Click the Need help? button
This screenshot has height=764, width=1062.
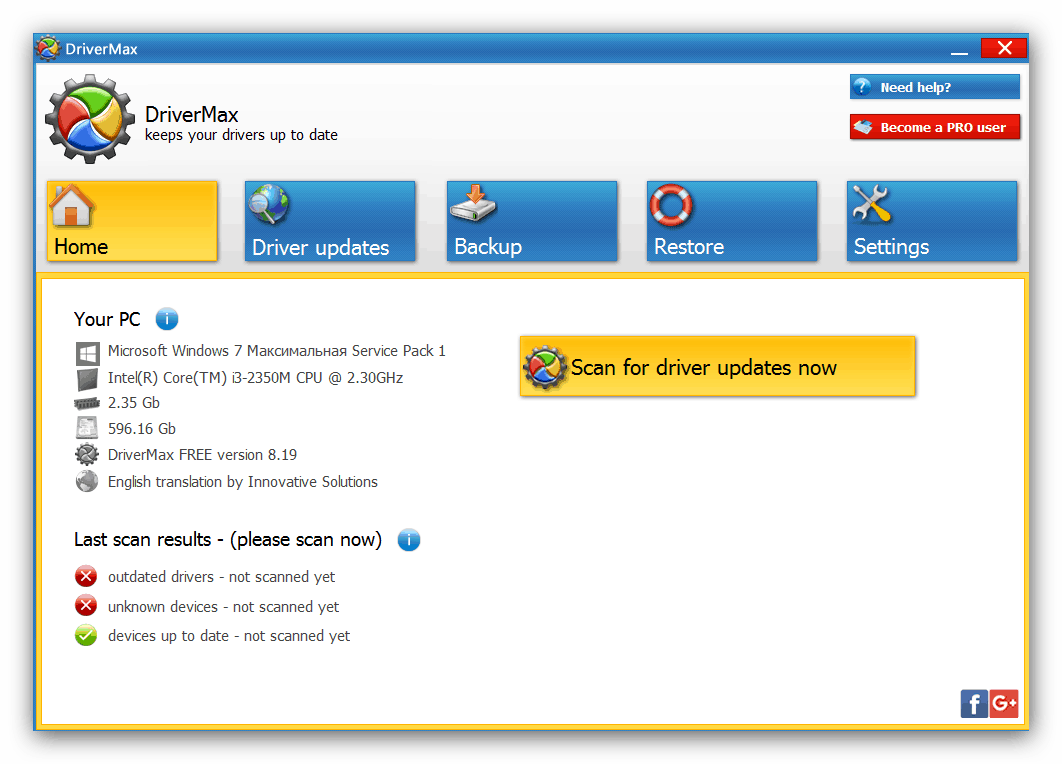point(934,87)
